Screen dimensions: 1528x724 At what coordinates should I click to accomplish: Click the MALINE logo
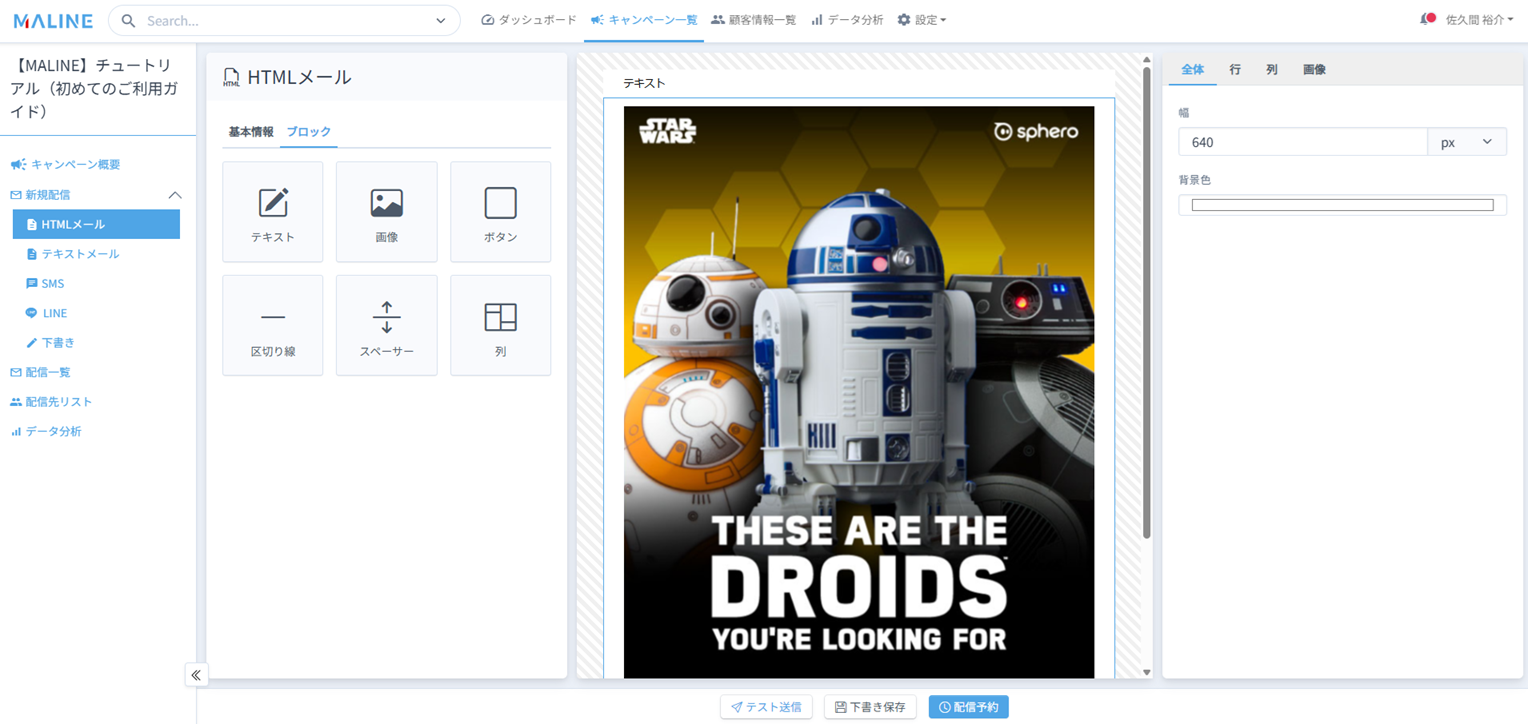(54, 20)
